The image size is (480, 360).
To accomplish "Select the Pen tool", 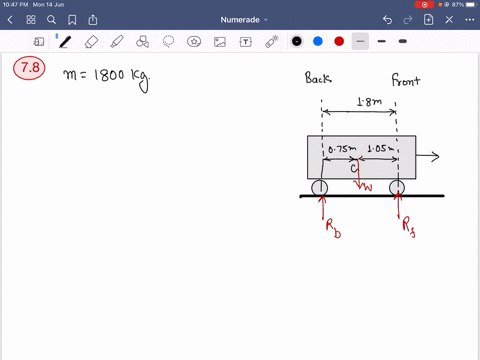I will point(65,42).
